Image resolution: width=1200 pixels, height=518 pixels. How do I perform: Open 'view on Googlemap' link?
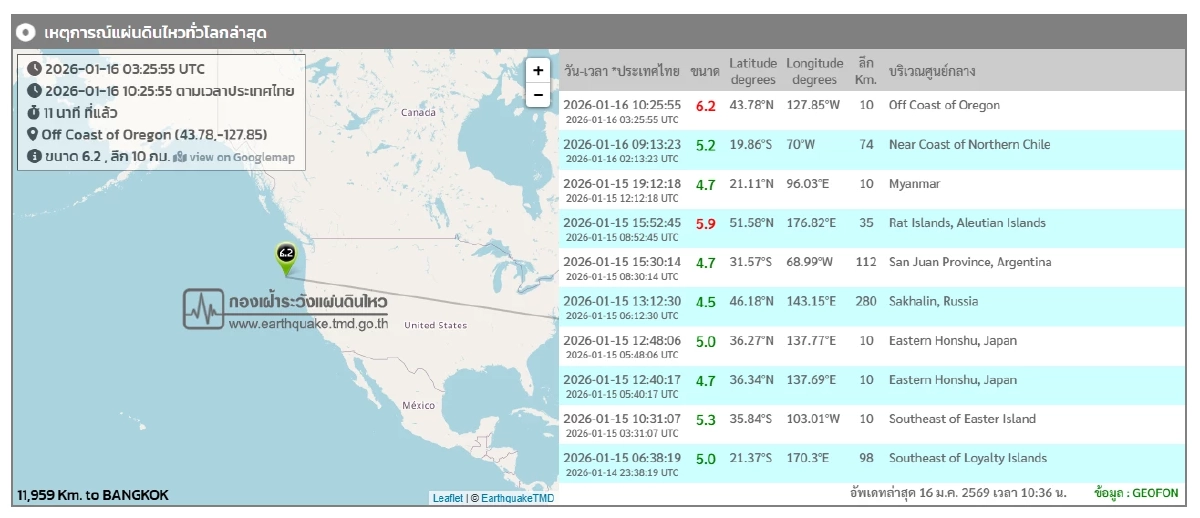click(242, 157)
